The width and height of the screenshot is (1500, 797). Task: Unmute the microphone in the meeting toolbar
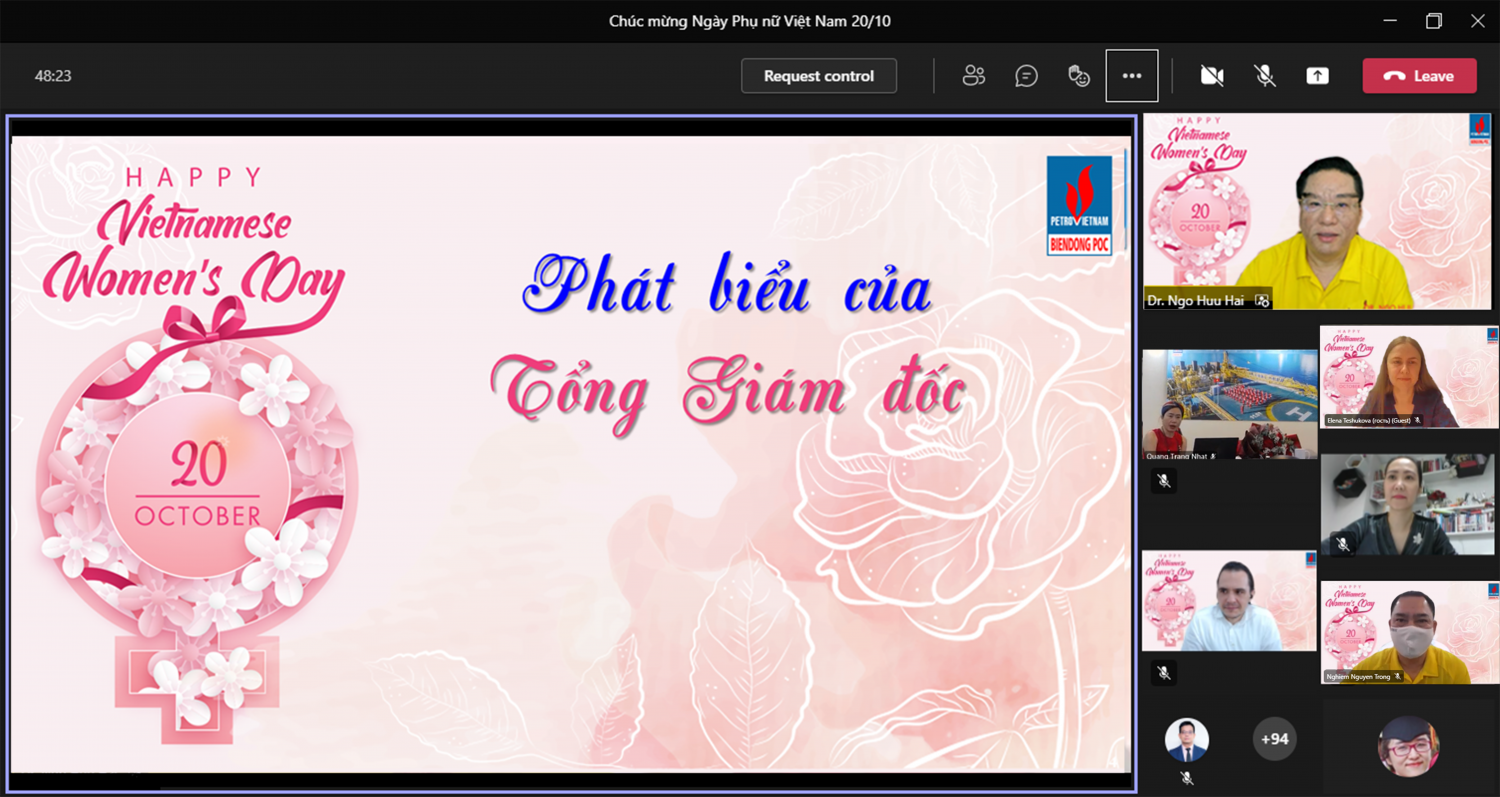pos(1265,76)
